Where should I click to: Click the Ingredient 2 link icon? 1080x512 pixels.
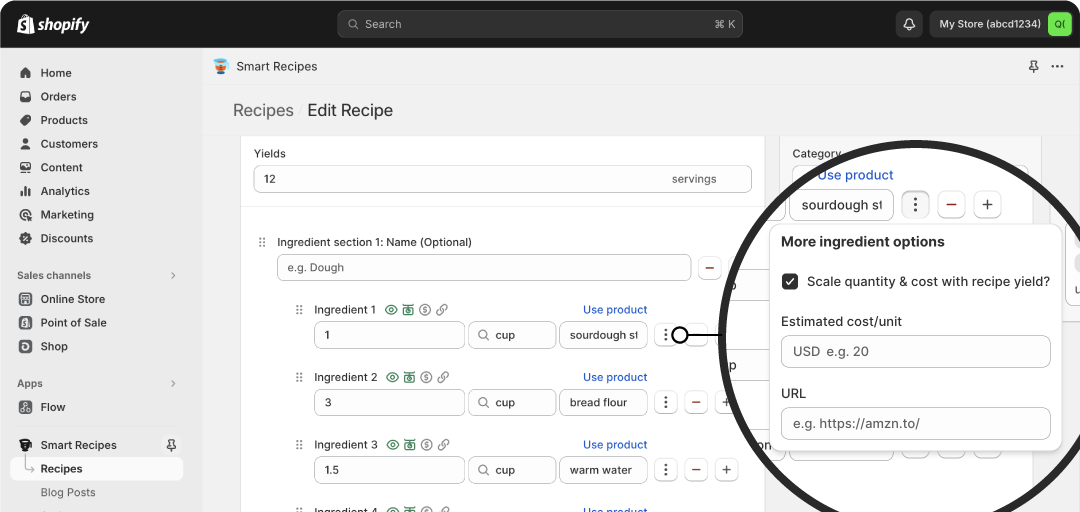444,378
